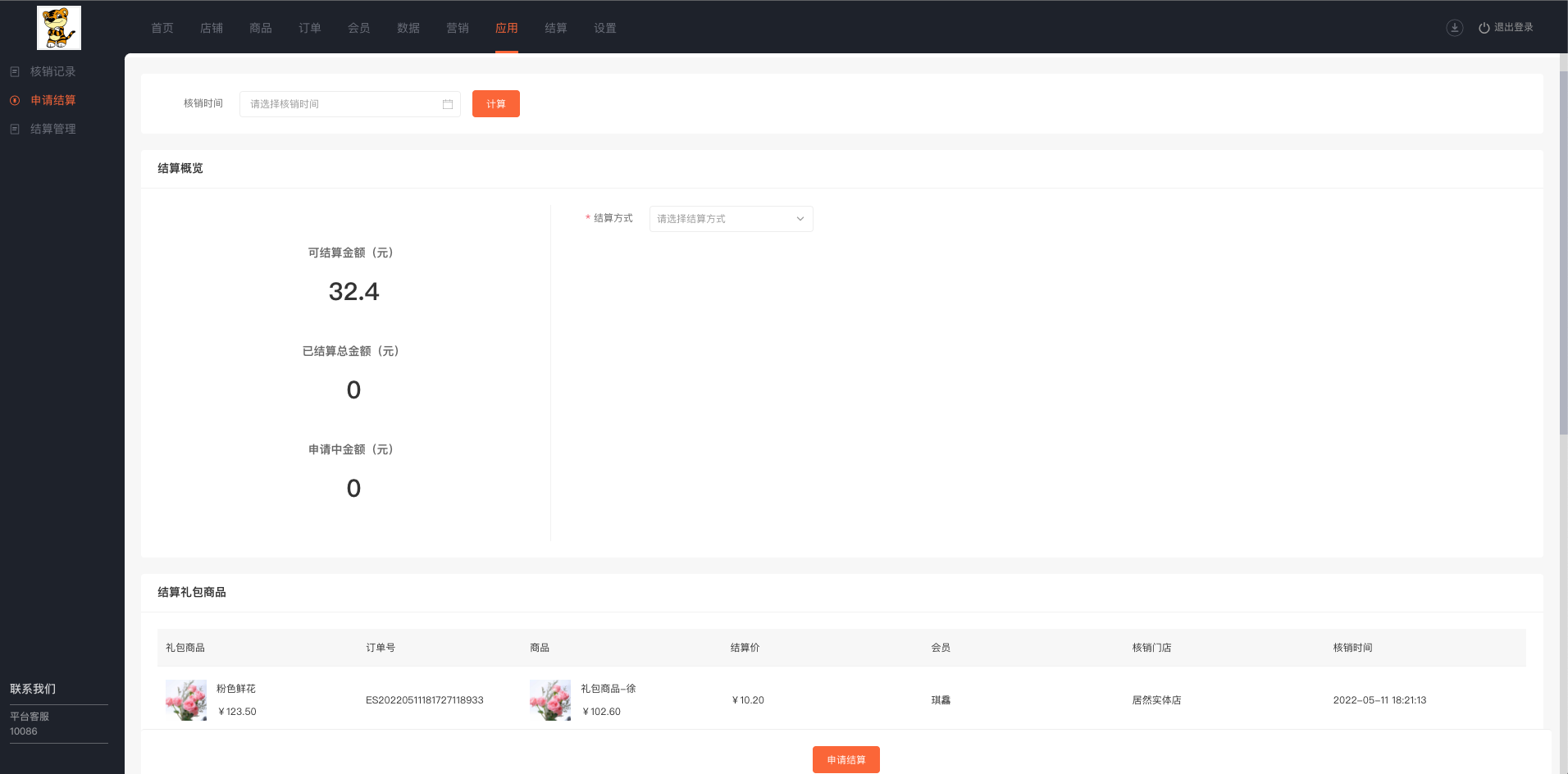
Task: Click the 退出登录 logout link
Action: click(1513, 27)
